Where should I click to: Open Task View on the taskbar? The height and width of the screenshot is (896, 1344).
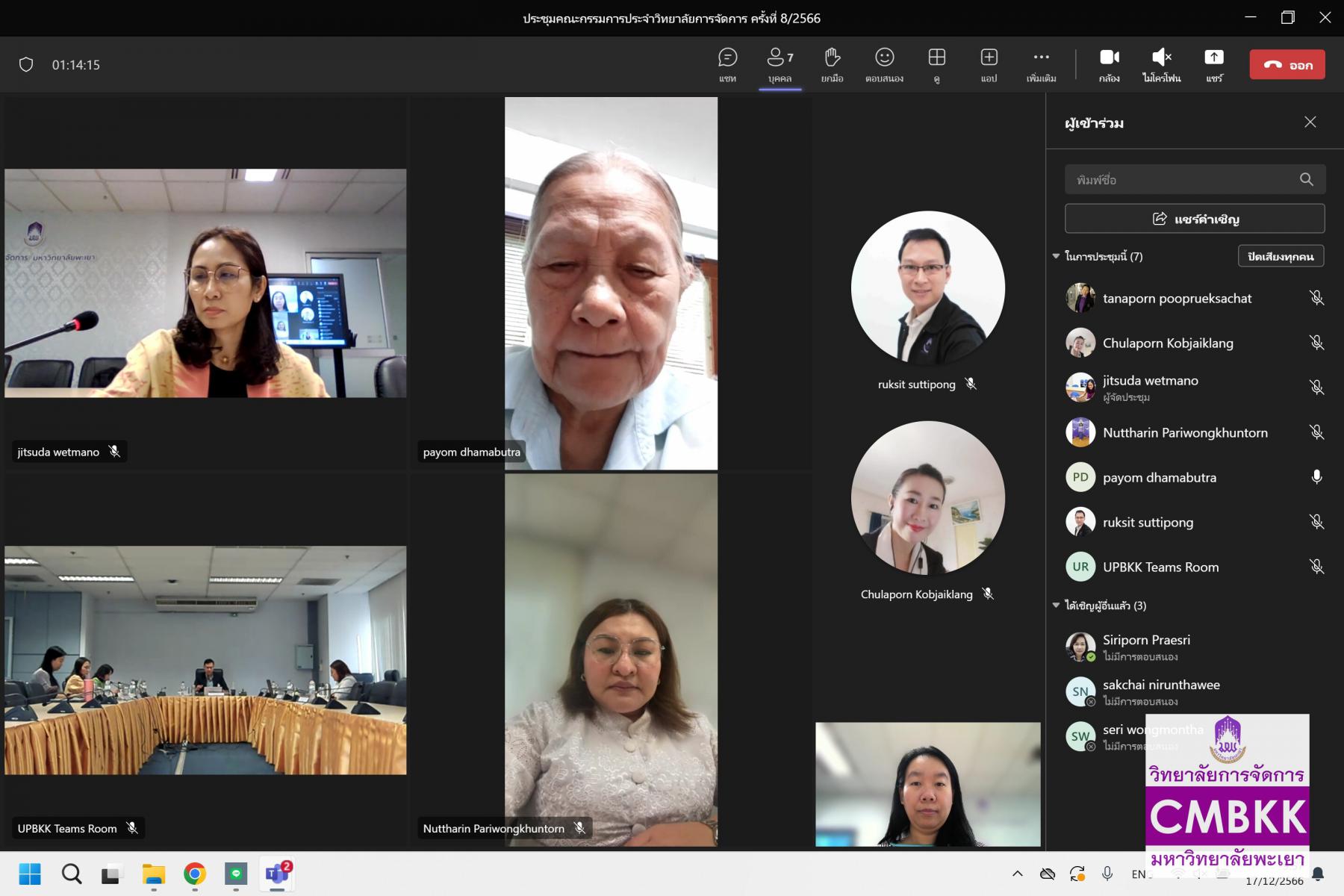click(113, 874)
